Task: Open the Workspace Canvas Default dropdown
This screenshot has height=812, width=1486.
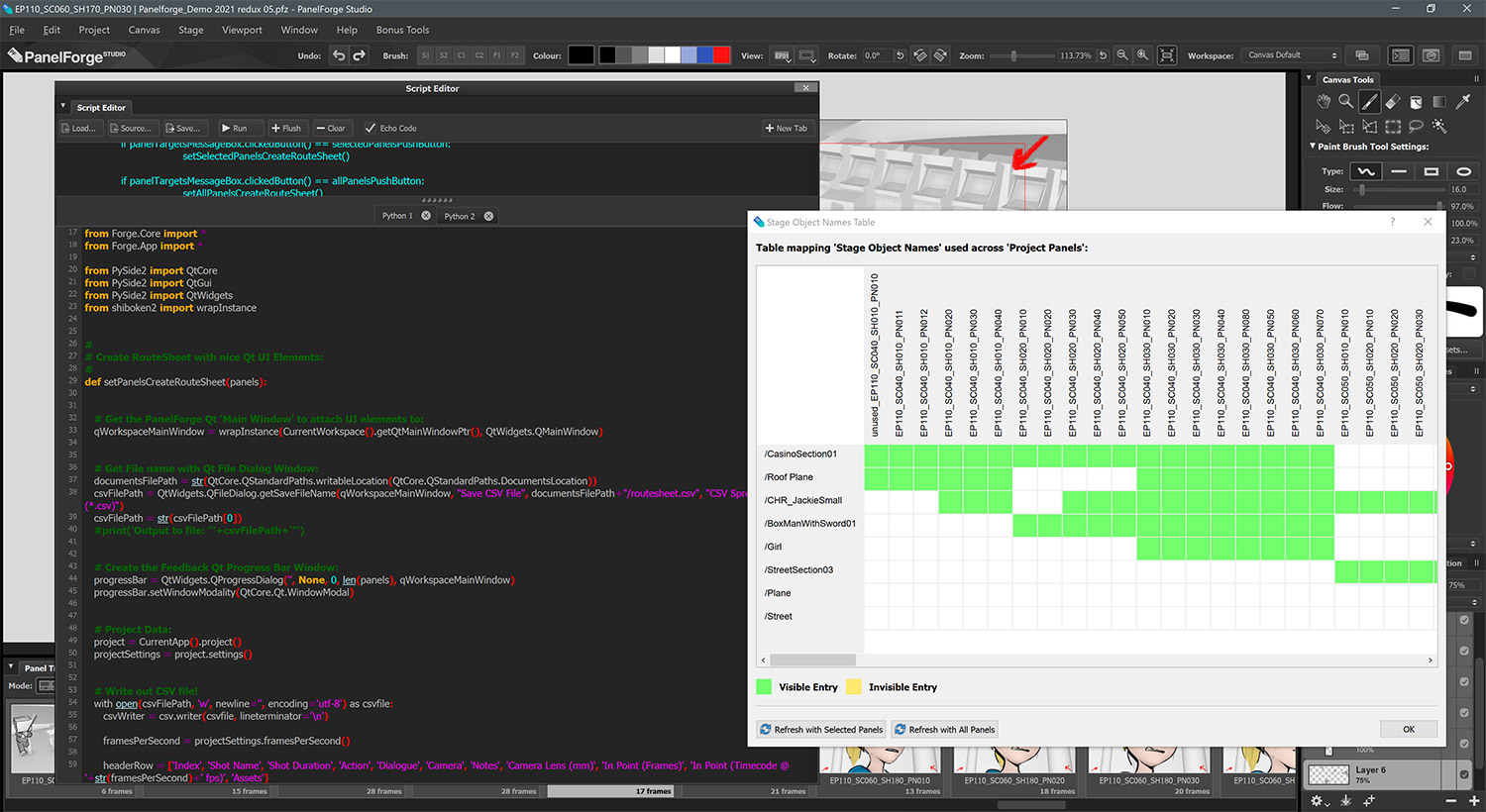Action: click(x=1293, y=55)
